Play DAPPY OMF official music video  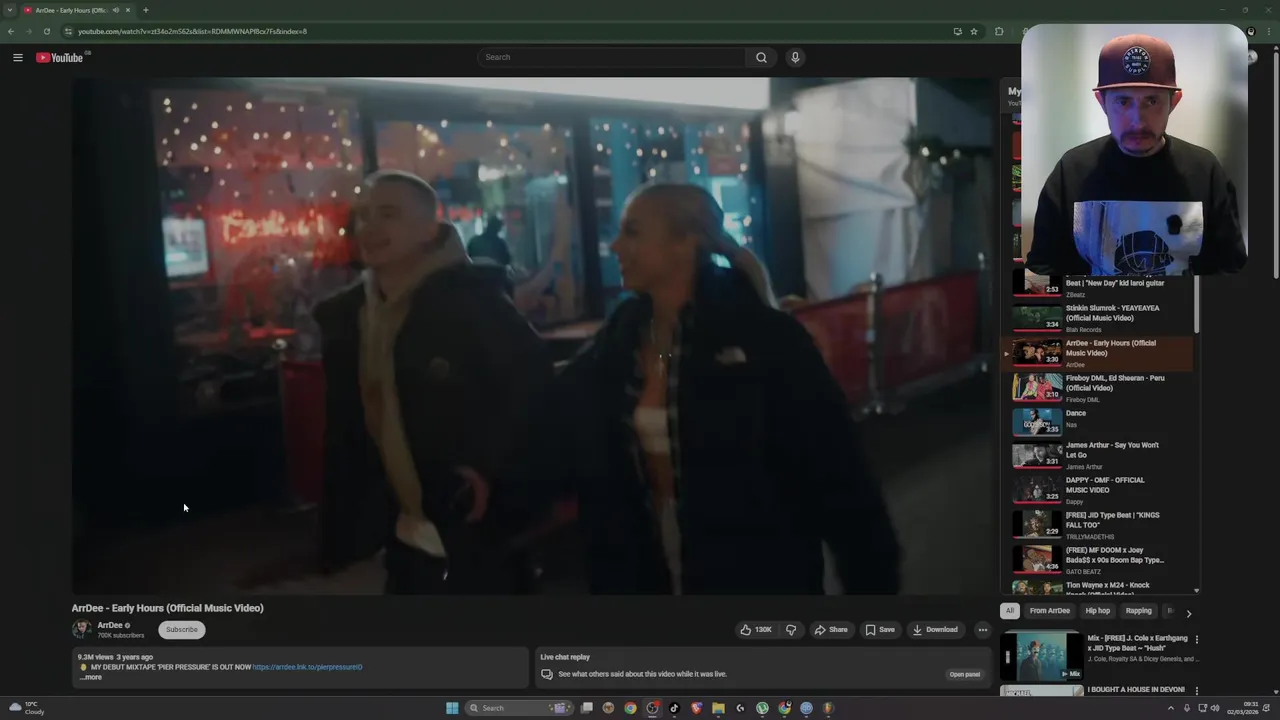pos(1098,490)
